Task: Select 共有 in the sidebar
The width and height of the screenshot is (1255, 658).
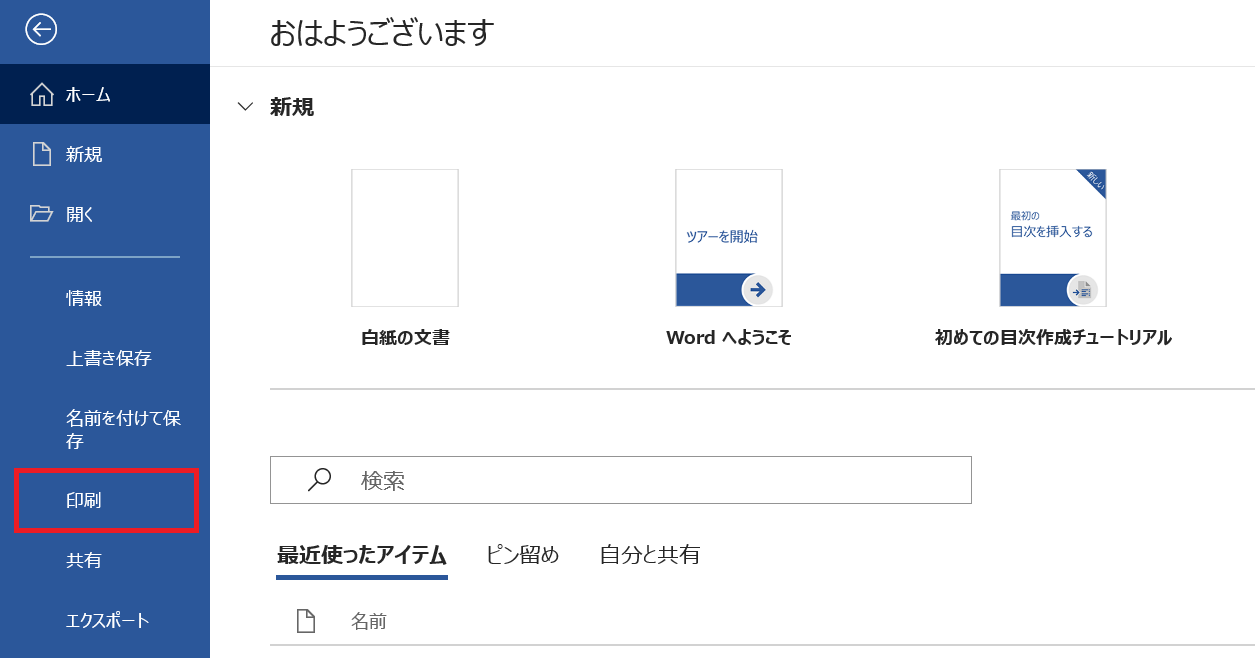Action: pyautogui.click(x=84, y=561)
